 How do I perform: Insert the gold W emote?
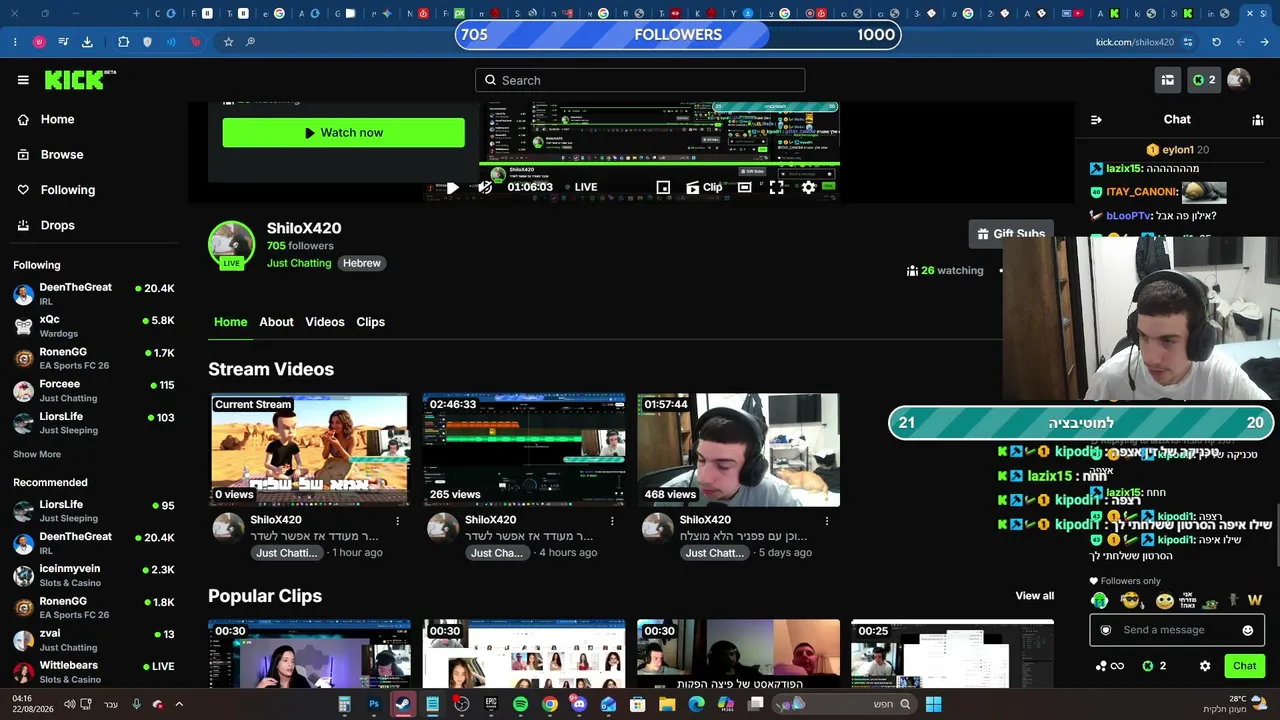[x=1255, y=600]
